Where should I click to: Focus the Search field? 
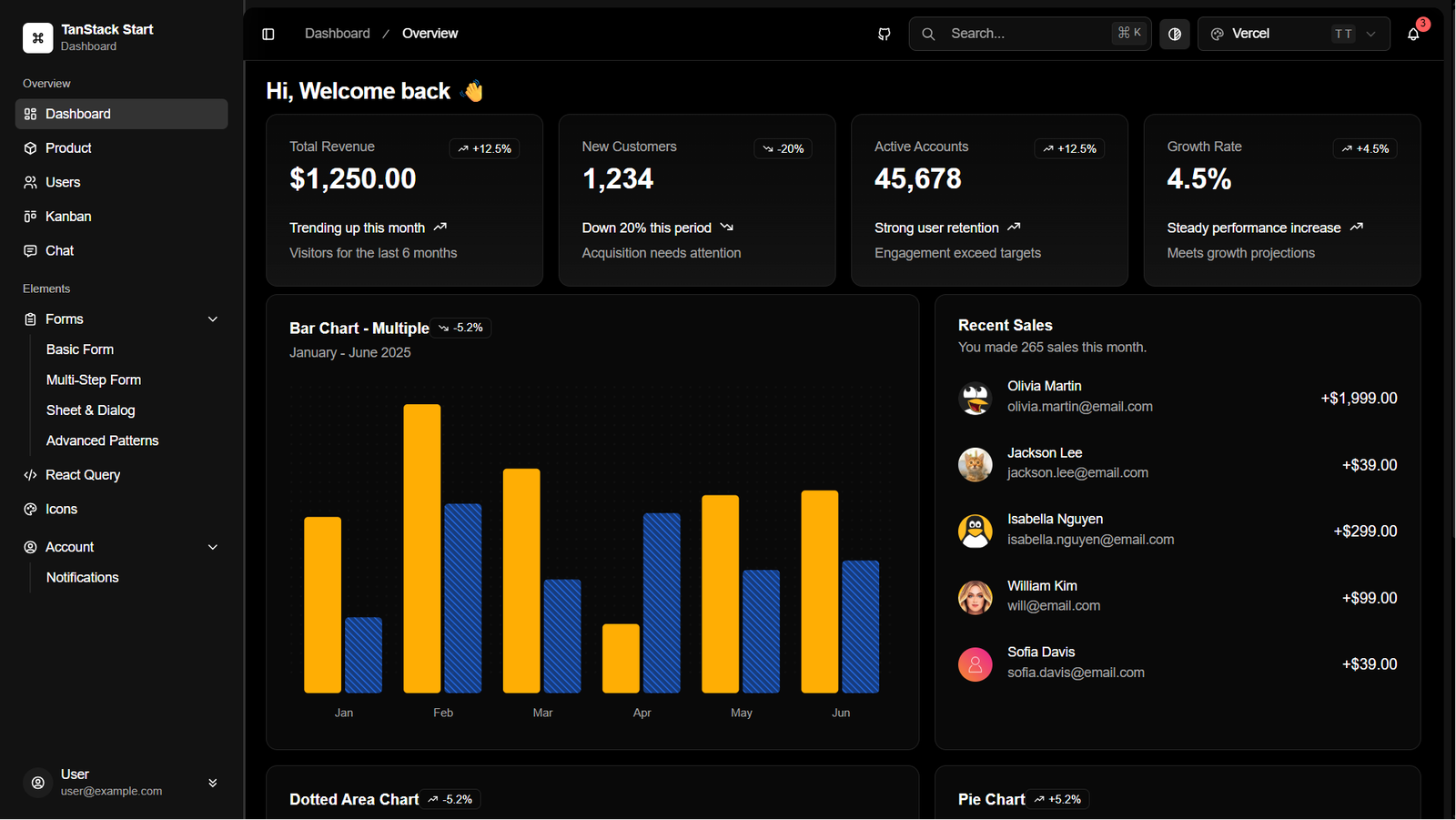point(1030,34)
